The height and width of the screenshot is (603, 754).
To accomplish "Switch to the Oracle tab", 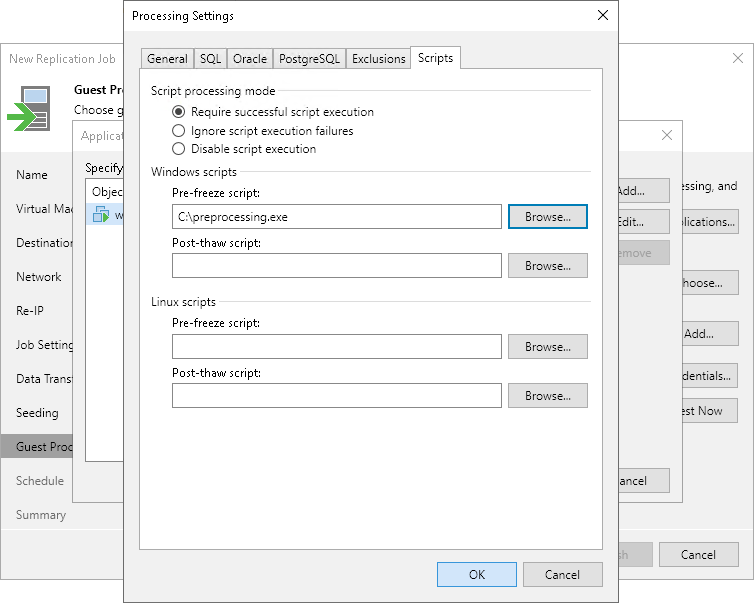I will pos(250,59).
